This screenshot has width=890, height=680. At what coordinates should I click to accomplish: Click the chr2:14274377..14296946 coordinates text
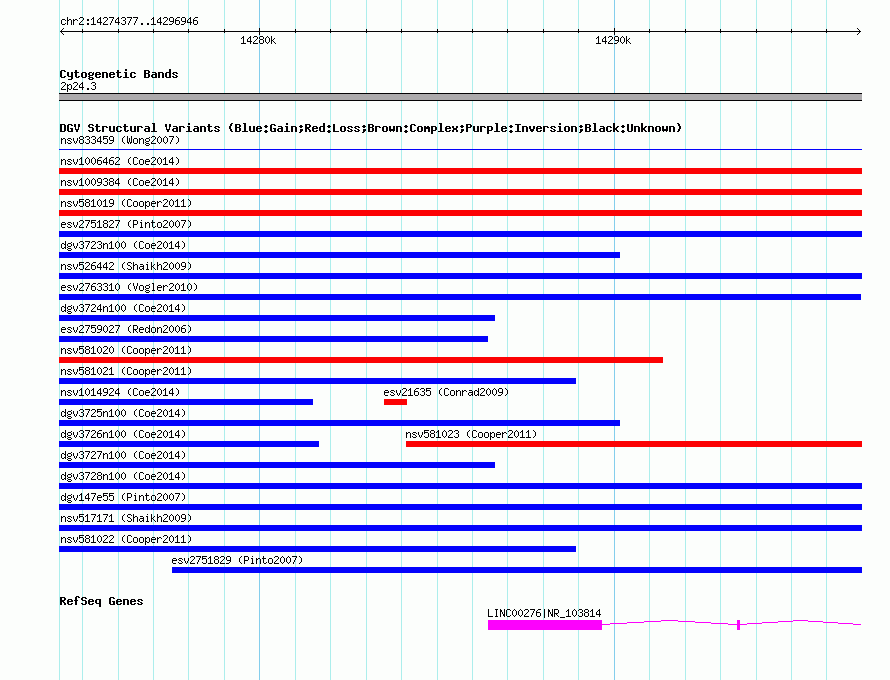coord(129,21)
